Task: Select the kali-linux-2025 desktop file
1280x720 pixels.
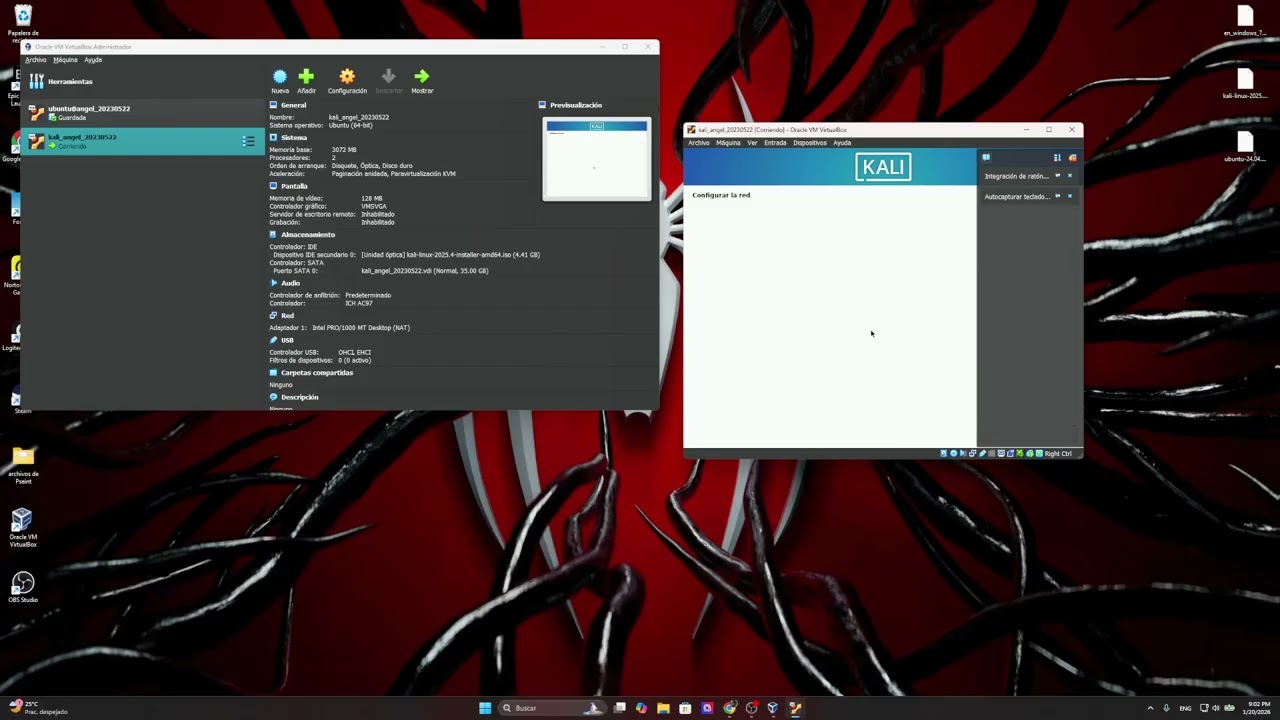Action: (1244, 84)
